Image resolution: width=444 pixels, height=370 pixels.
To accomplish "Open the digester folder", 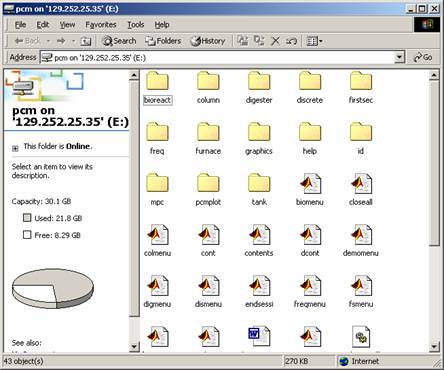I will [x=259, y=87].
